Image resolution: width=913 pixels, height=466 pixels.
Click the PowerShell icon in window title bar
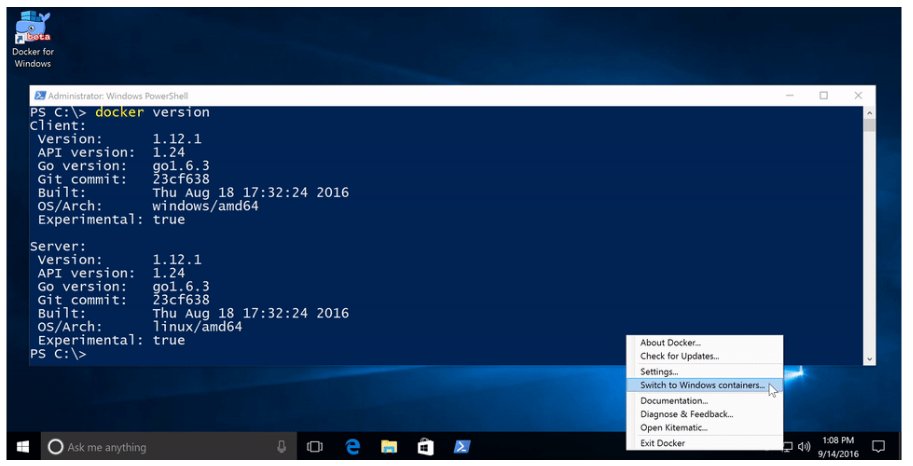point(40,96)
